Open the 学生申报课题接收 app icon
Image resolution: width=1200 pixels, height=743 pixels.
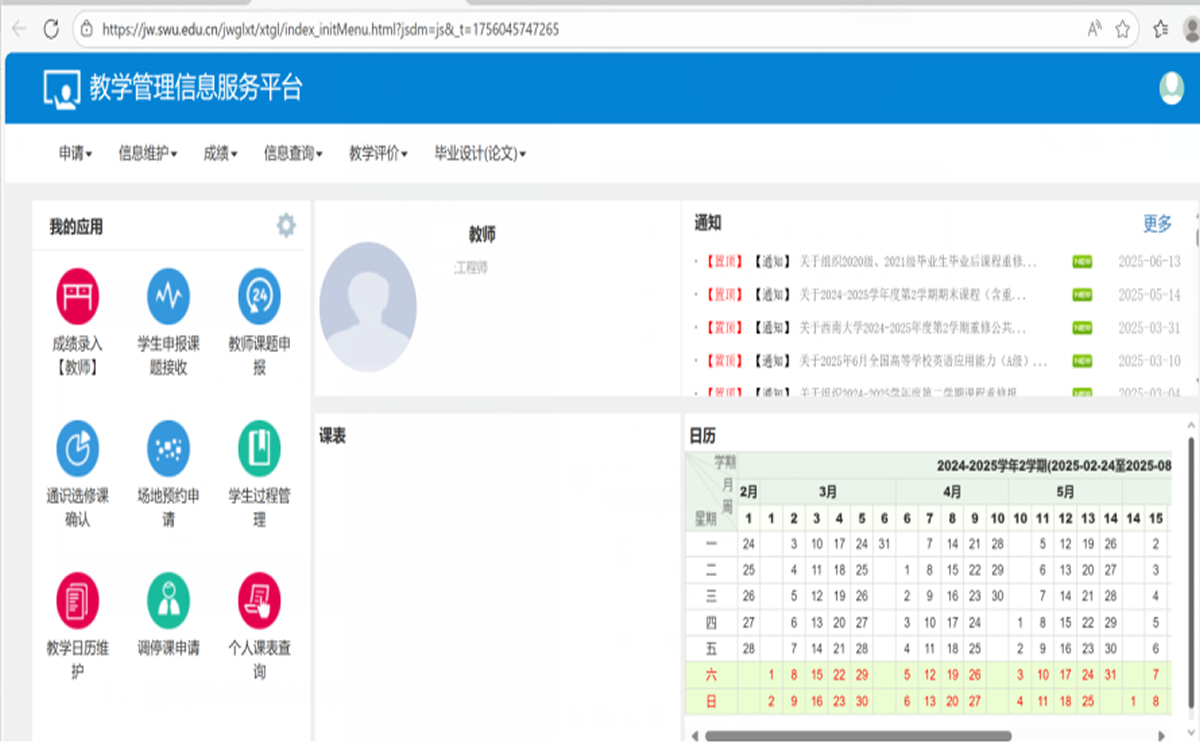tap(168, 296)
